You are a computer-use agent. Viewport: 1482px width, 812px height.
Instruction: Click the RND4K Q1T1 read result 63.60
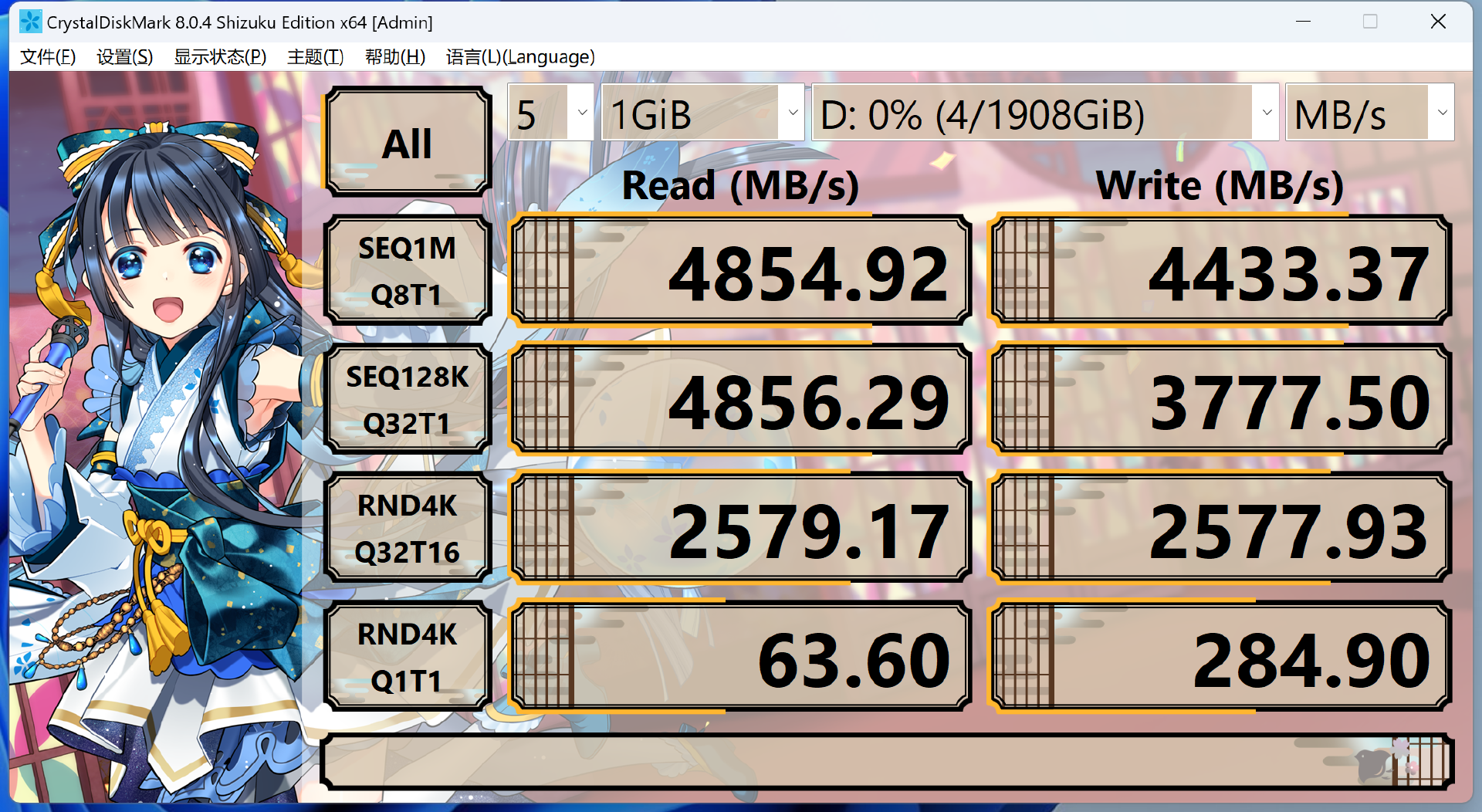[740, 657]
